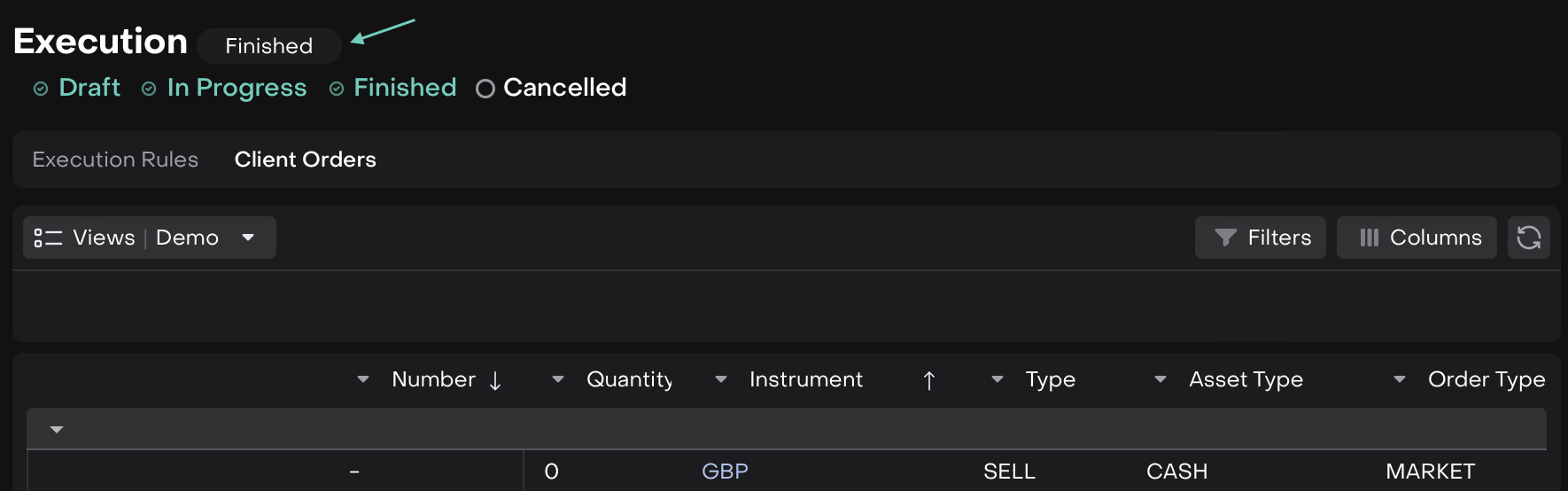Image resolution: width=1568 pixels, height=491 pixels.
Task: Switch to the Client Orders tab
Action: (305, 160)
